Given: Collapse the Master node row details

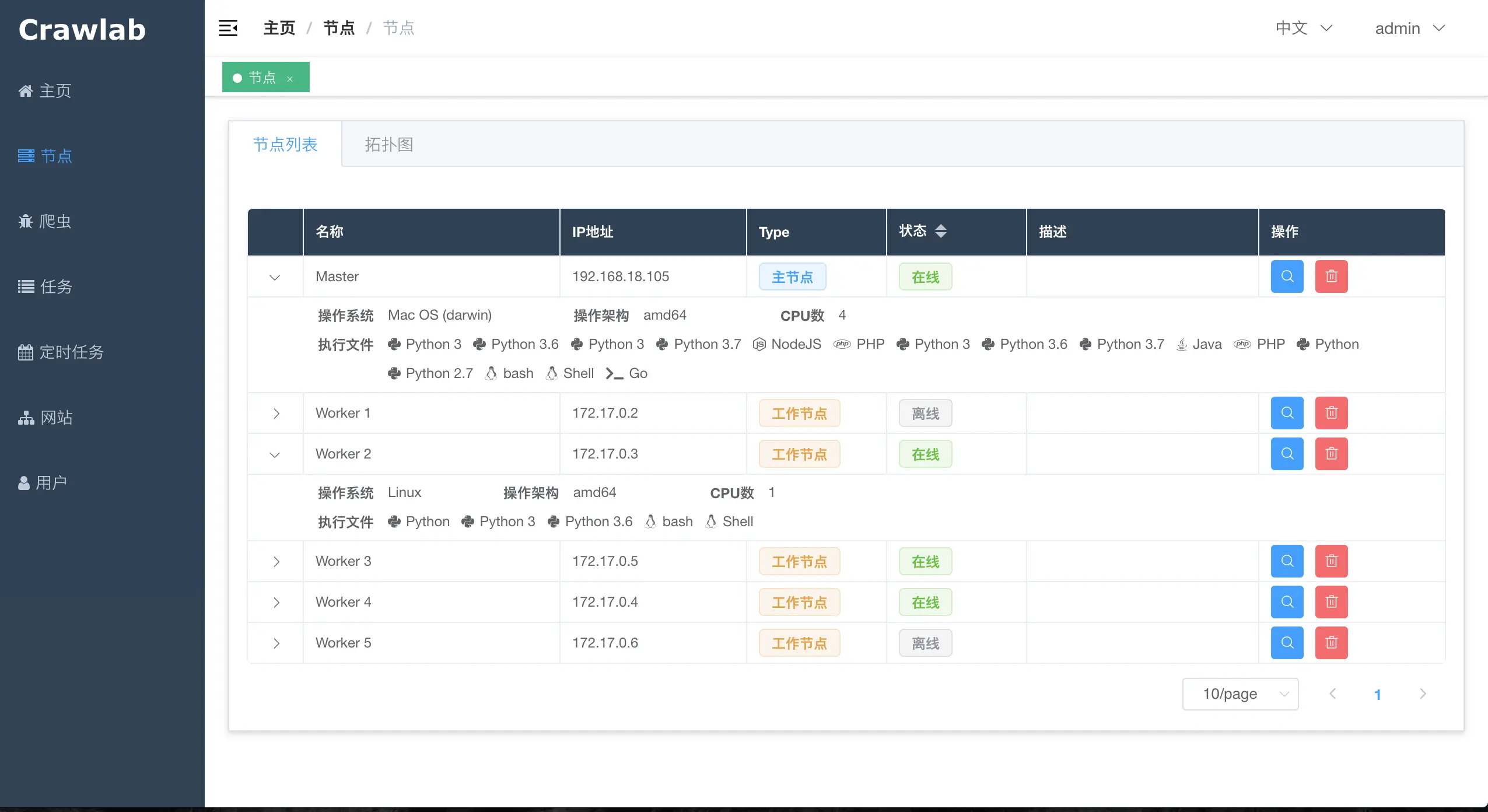Looking at the screenshot, I should [x=275, y=277].
